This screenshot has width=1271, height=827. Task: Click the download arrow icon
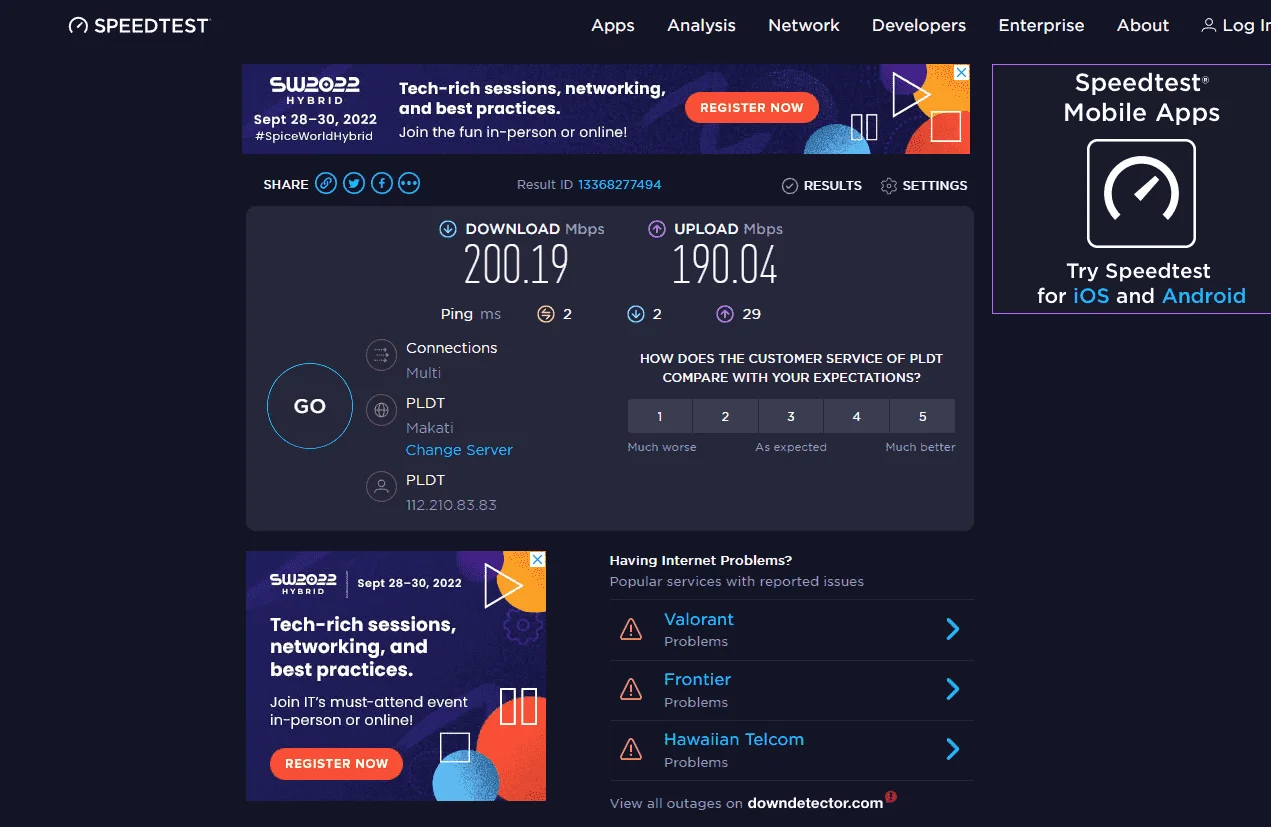pyautogui.click(x=448, y=229)
